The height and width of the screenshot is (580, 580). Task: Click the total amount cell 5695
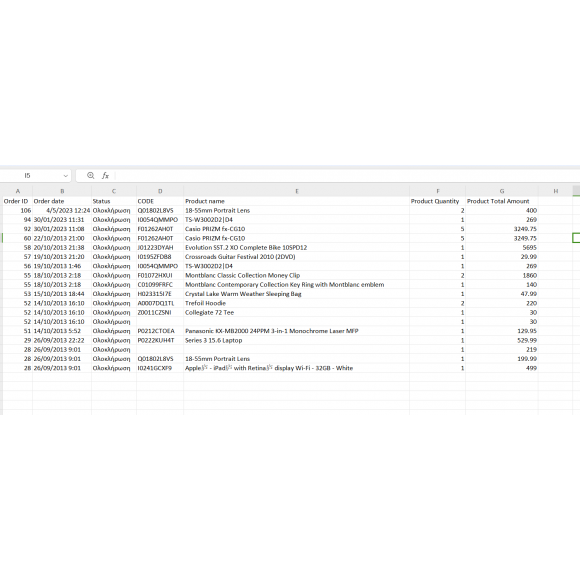[x=502, y=247]
